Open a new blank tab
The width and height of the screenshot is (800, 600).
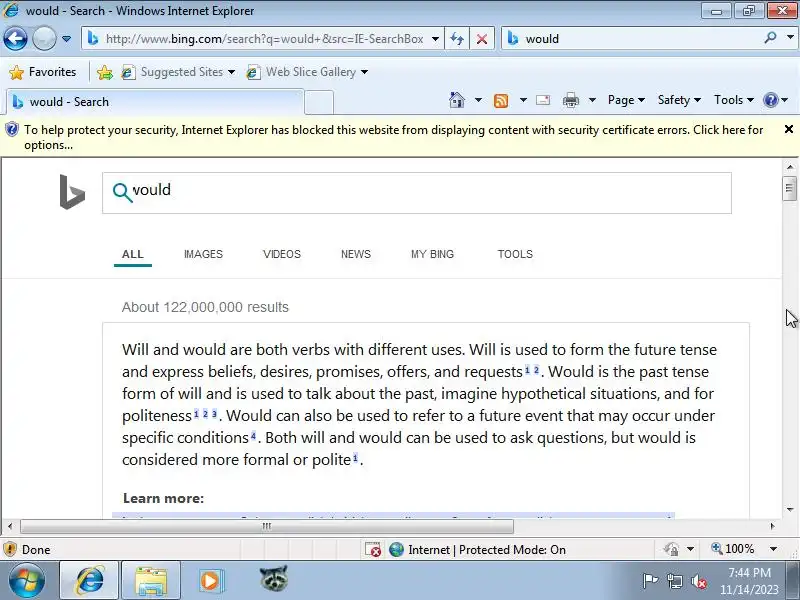pyautogui.click(x=319, y=102)
